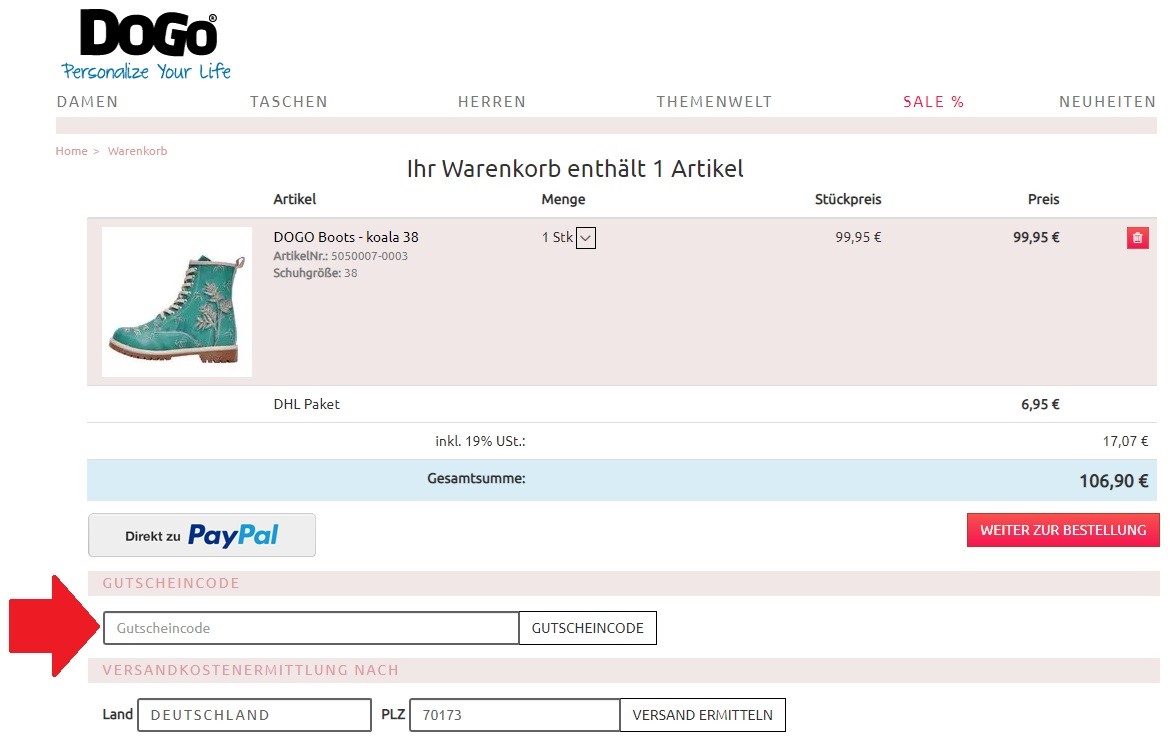1170x743 pixels.
Task: Open the SALE % menu
Action: coord(933,101)
